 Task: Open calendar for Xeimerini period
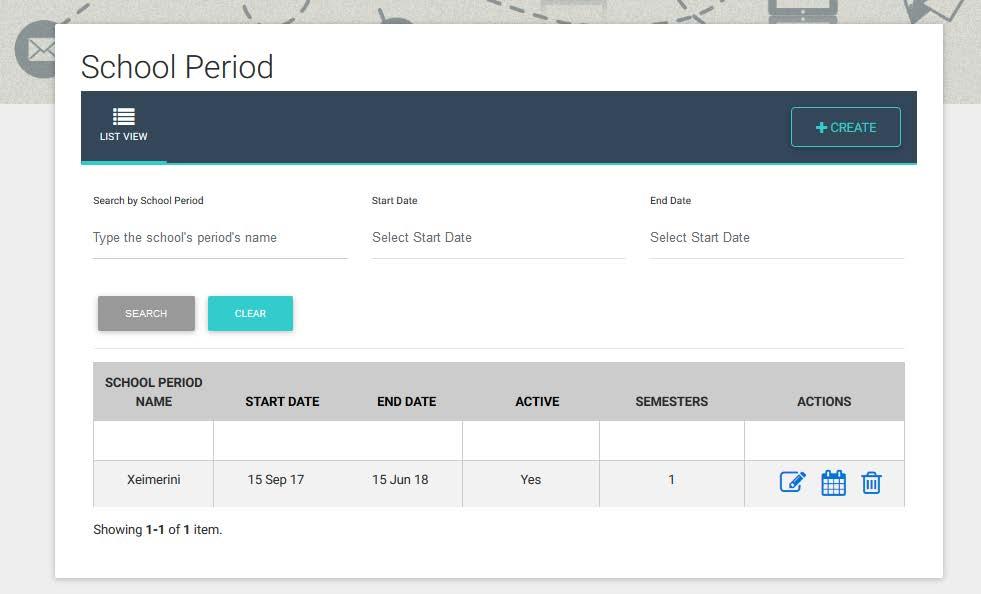pos(833,483)
